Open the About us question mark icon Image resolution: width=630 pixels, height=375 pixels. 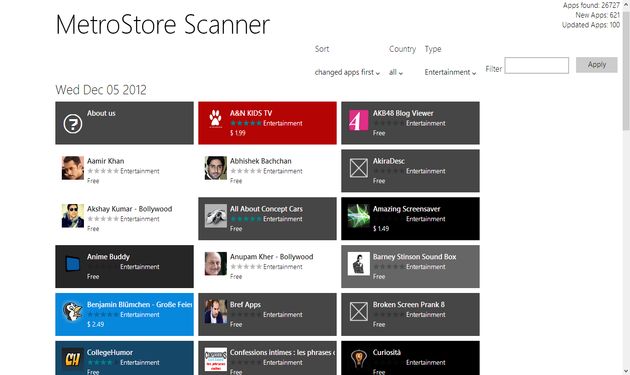[x=73, y=123]
